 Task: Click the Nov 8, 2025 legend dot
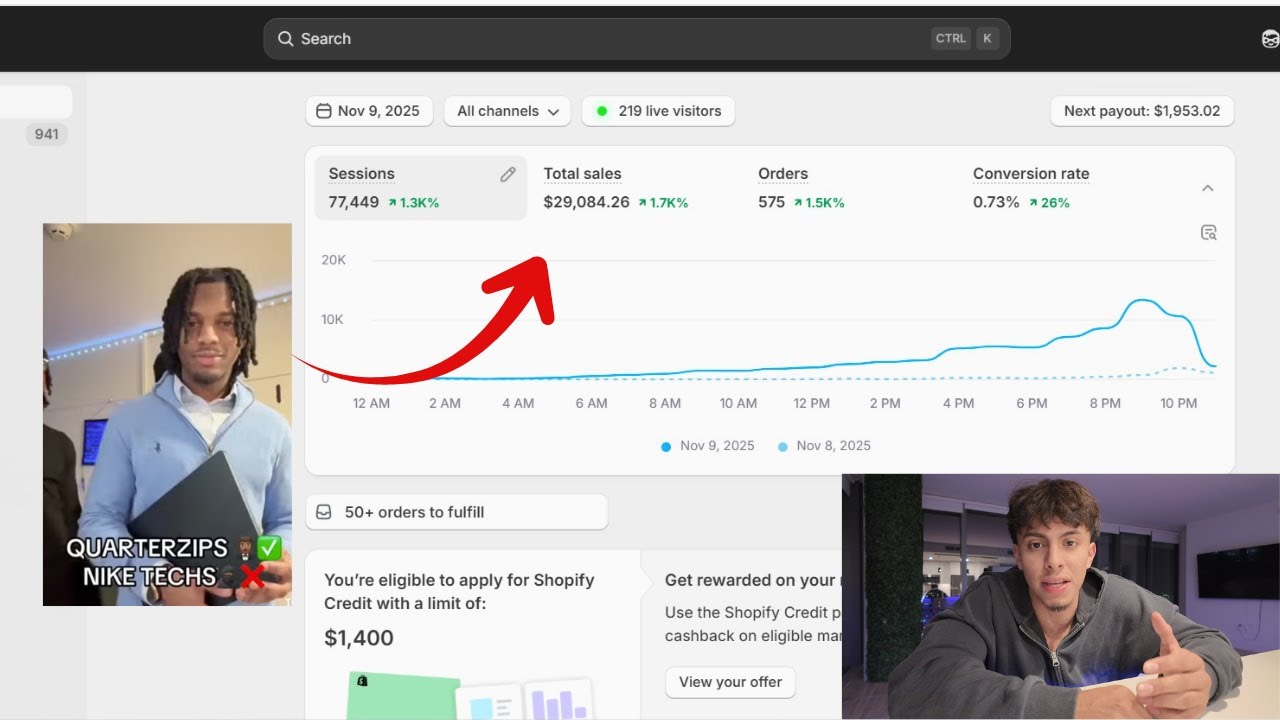pyautogui.click(x=782, y=447)
